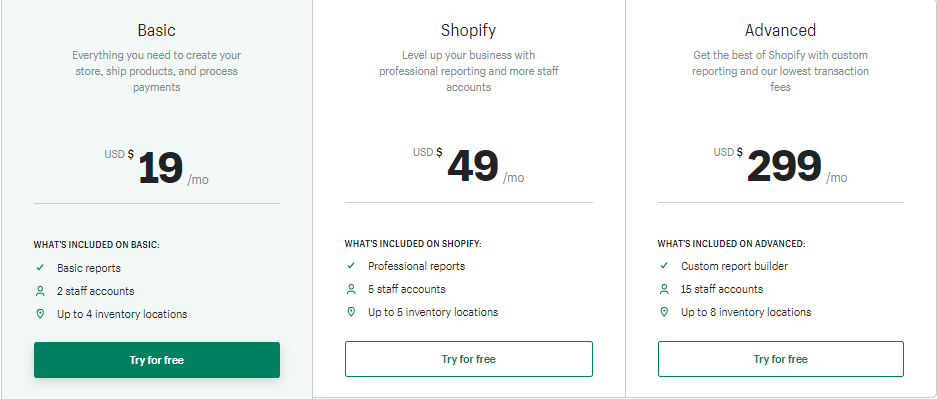Click the person icon next to 5 staff accounts
937x399 pixels.
(x=351, y=289)
